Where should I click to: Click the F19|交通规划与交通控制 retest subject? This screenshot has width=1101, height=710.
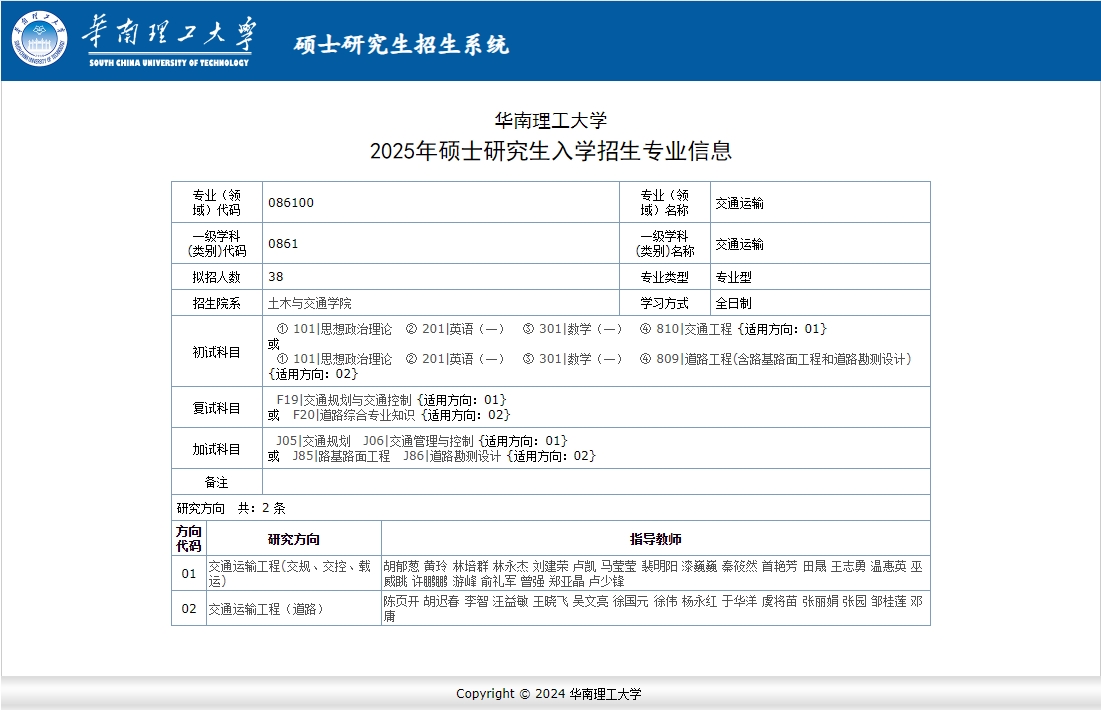pyautogui.click(x=343, y=400)
